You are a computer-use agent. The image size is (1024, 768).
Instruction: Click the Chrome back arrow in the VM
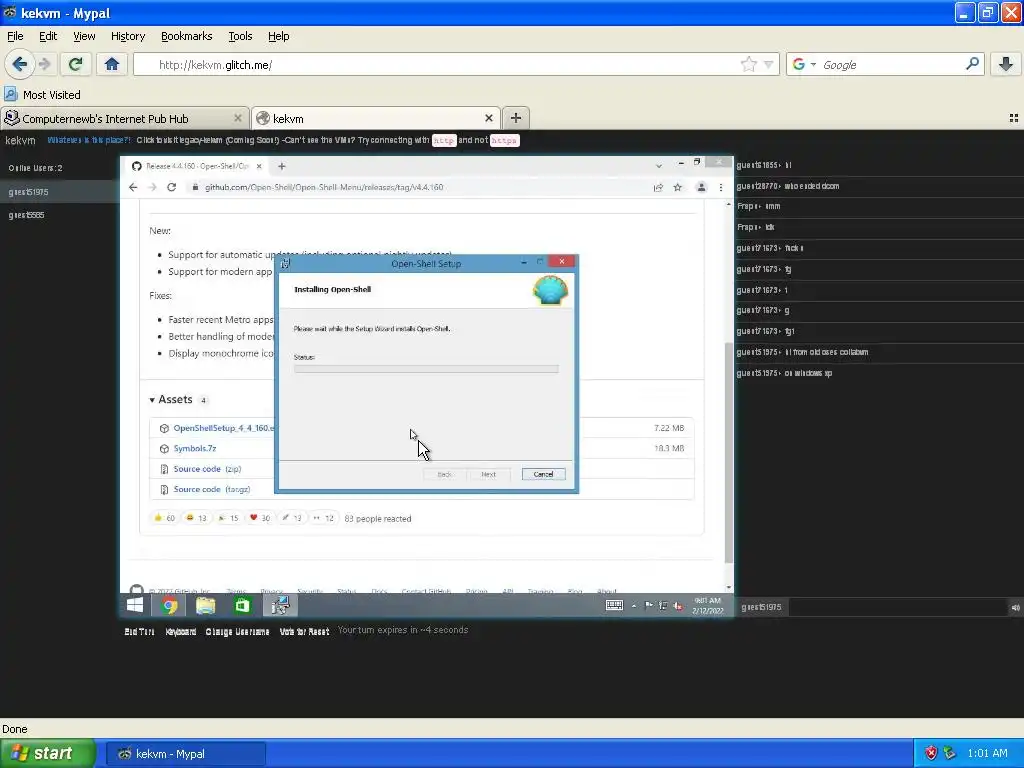click(x=133, y=187)
